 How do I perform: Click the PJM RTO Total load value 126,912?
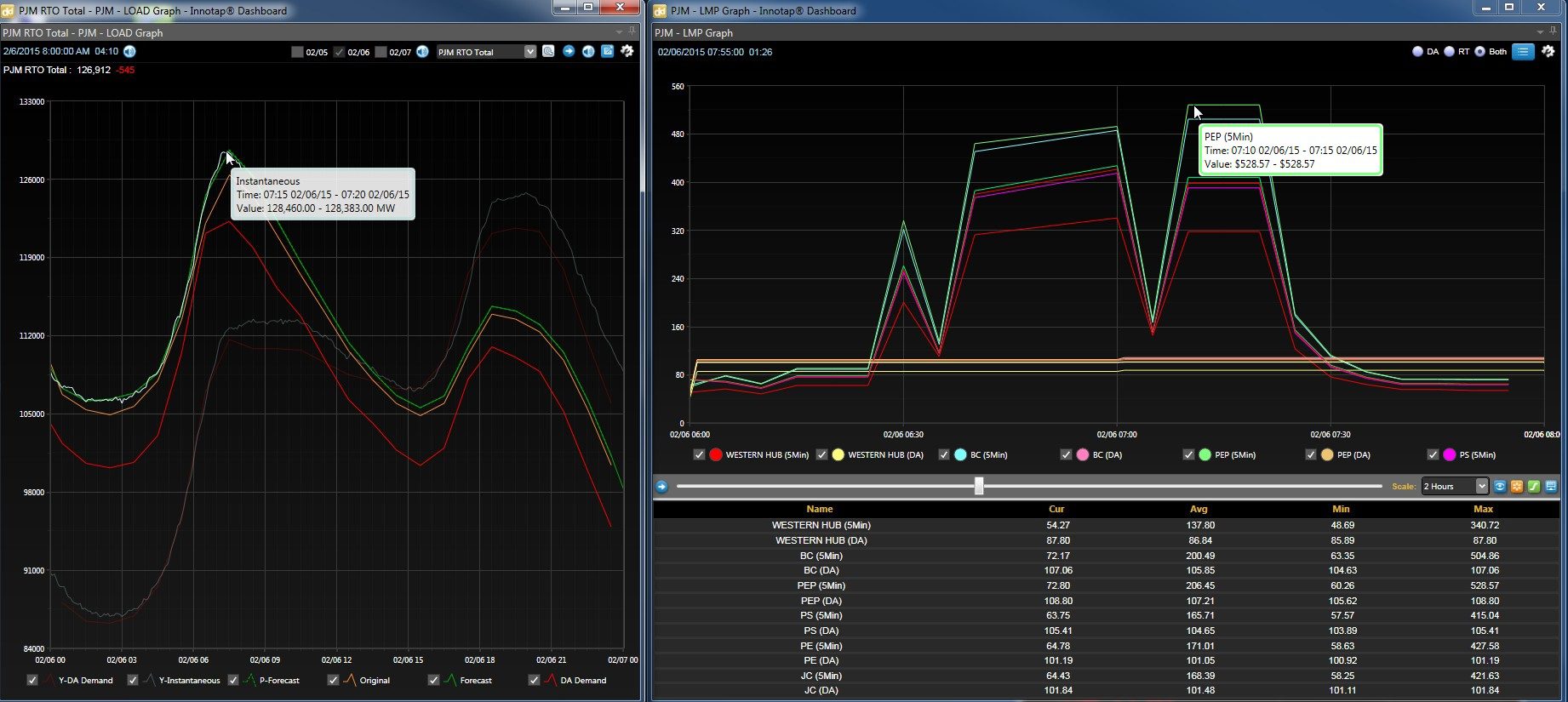pyautogui.click(x=94, y=70)
